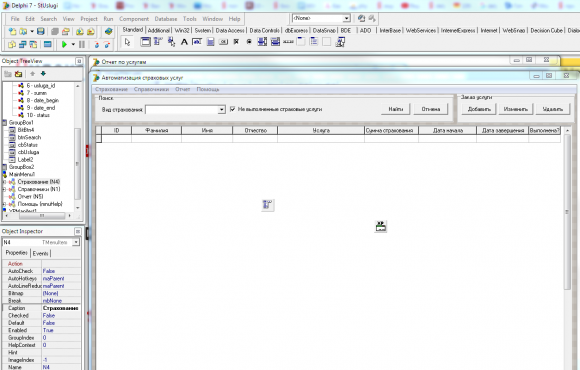
Task: Click the green down arrow in Object TreeView
Action: [x=43, y=74]
